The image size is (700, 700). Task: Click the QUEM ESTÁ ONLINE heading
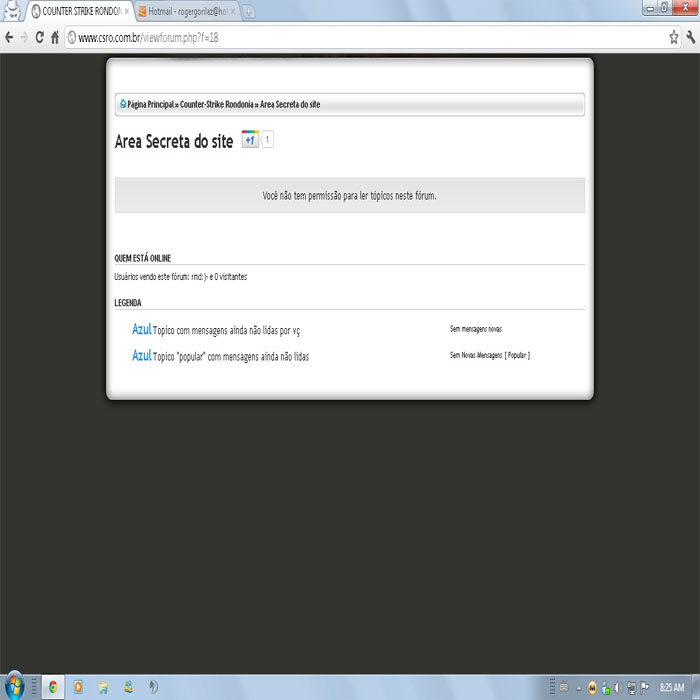click(142, 258)
